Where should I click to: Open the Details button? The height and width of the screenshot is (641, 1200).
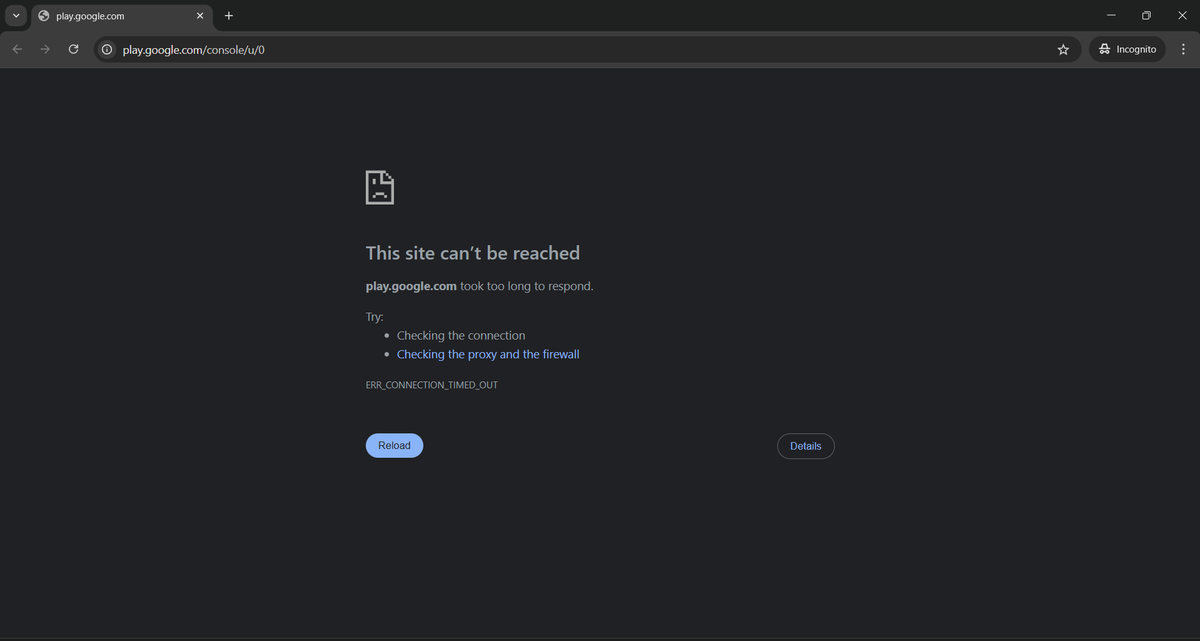tap(805, 446)
